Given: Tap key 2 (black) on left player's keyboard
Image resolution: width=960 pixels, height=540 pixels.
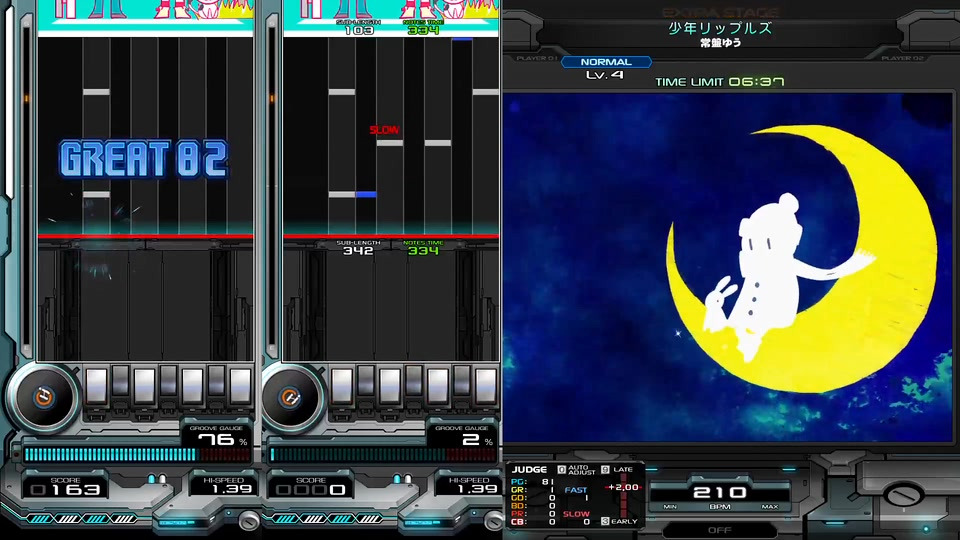Looking at the screenshot, I should [x=121, y=381].
